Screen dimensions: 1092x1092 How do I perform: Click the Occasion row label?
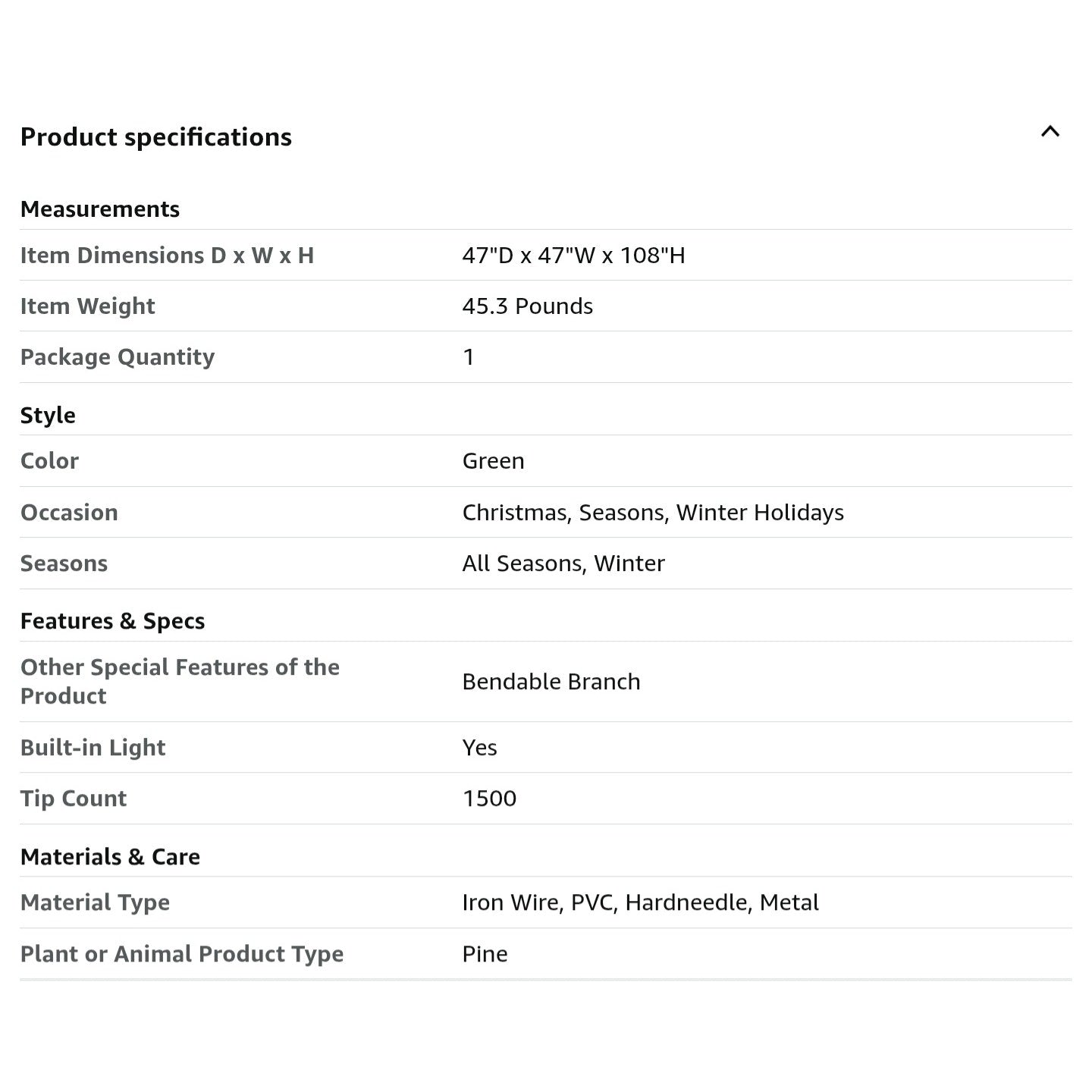pyautogui.click(x=69, y=513)
